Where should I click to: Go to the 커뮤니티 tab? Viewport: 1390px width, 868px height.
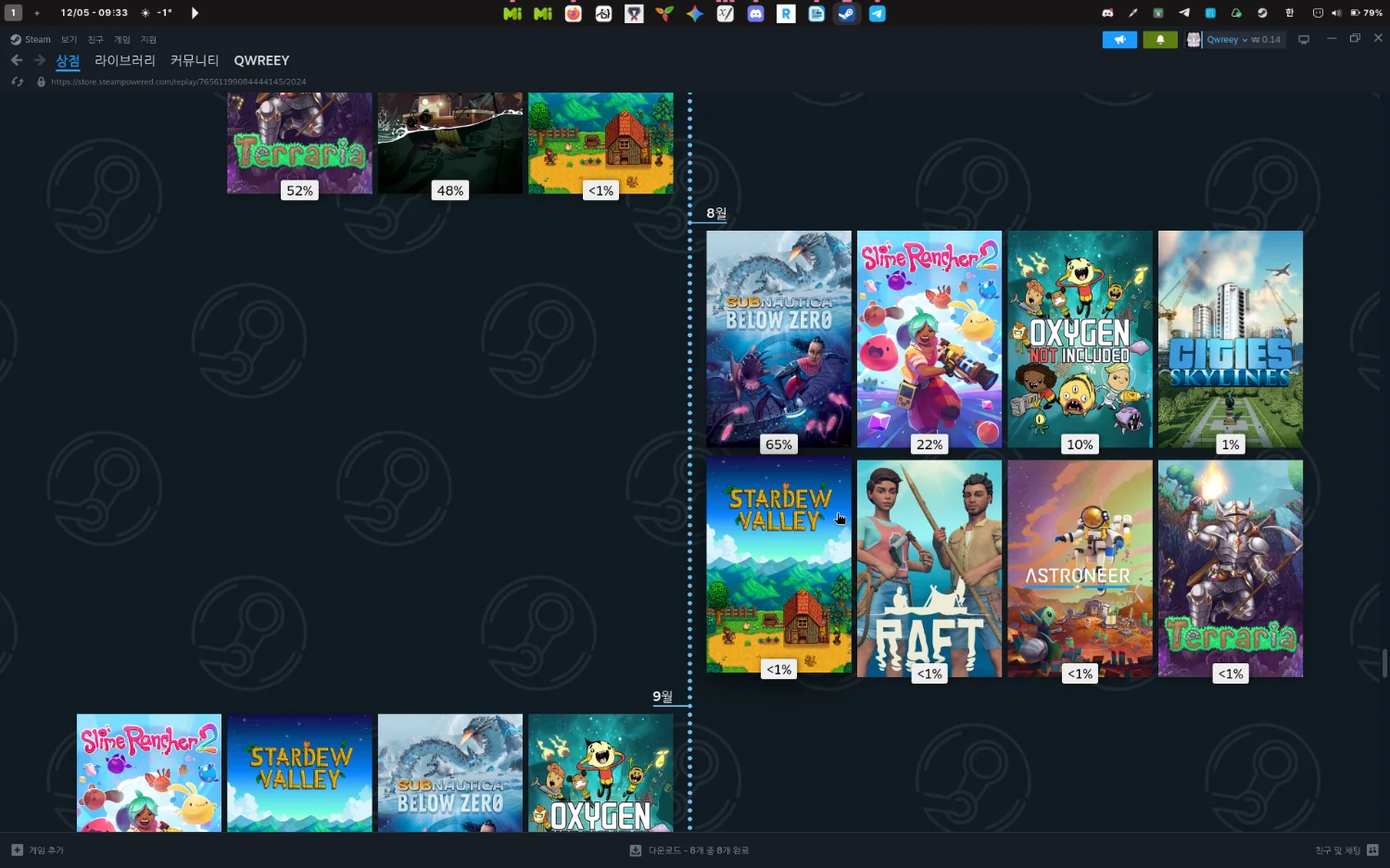coord(195,60)
